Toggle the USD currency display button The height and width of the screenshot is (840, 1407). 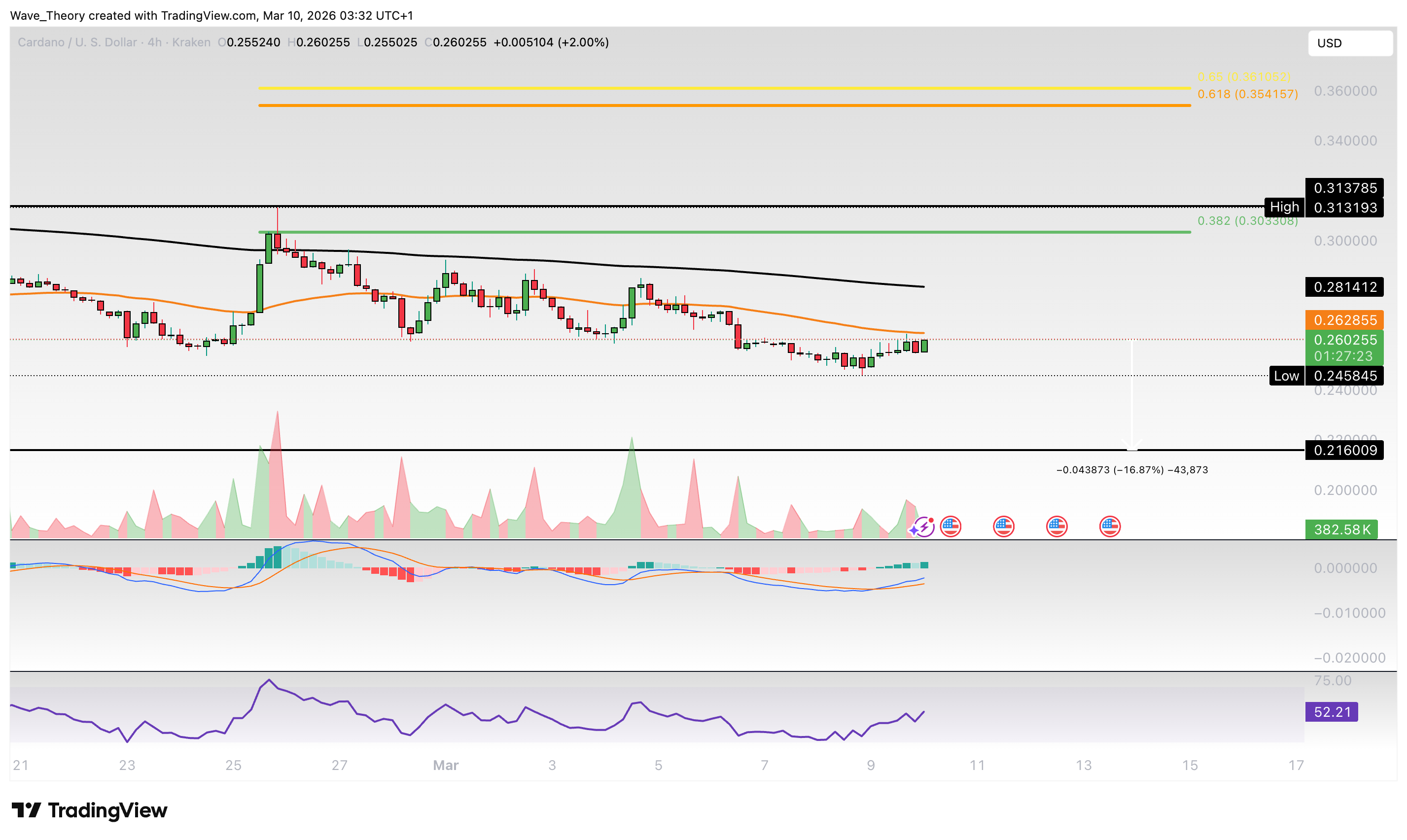coord(1350,43)
